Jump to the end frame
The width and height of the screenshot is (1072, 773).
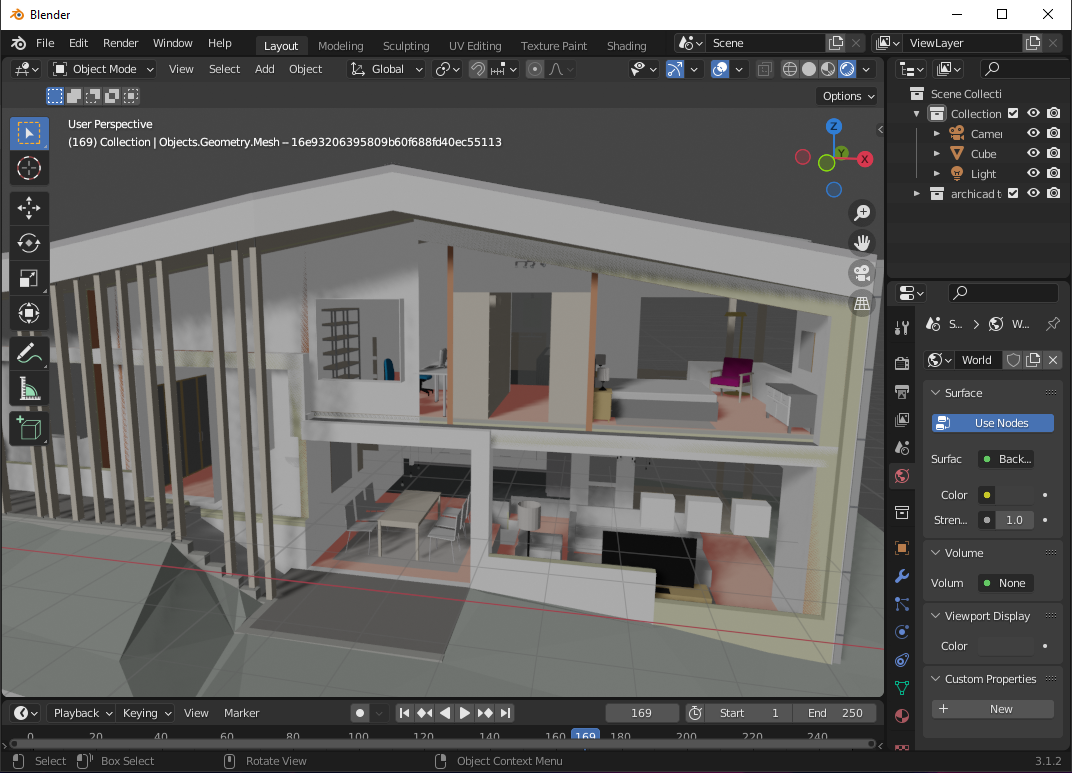tap(505, 713)
